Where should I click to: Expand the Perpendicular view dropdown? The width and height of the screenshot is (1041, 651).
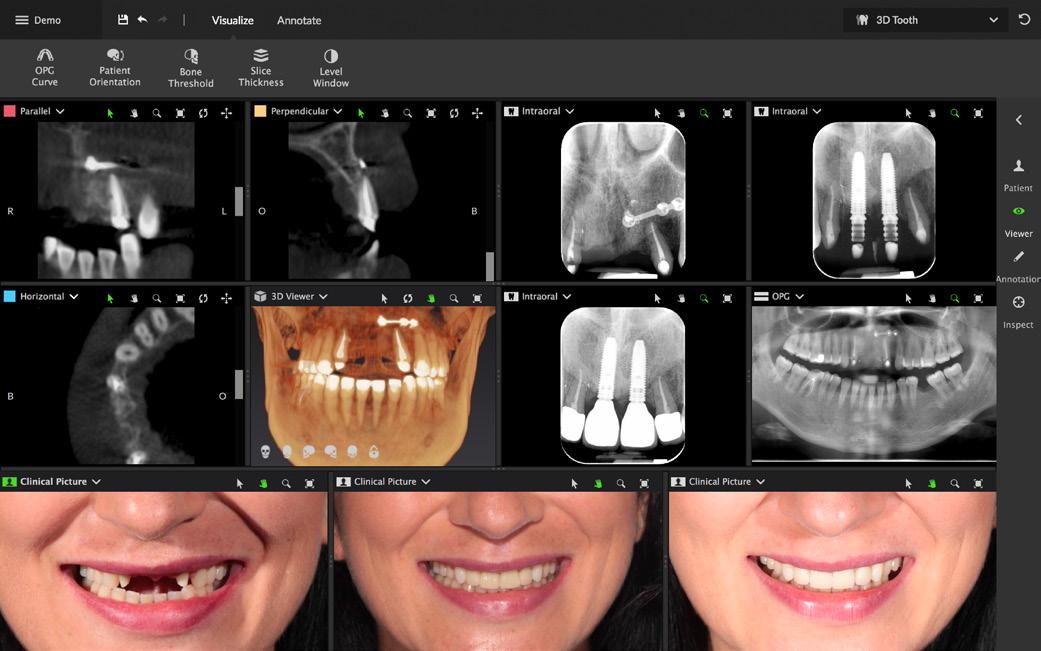[x=337, y=111]
